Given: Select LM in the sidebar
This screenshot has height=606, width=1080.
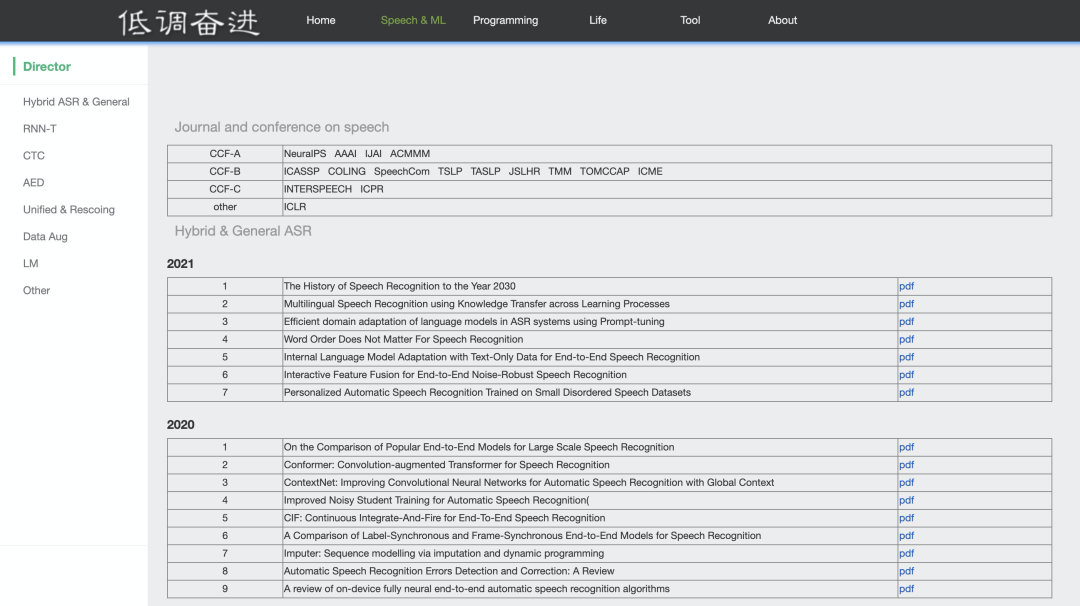Looking at the screenshot, I should [30, 263].
